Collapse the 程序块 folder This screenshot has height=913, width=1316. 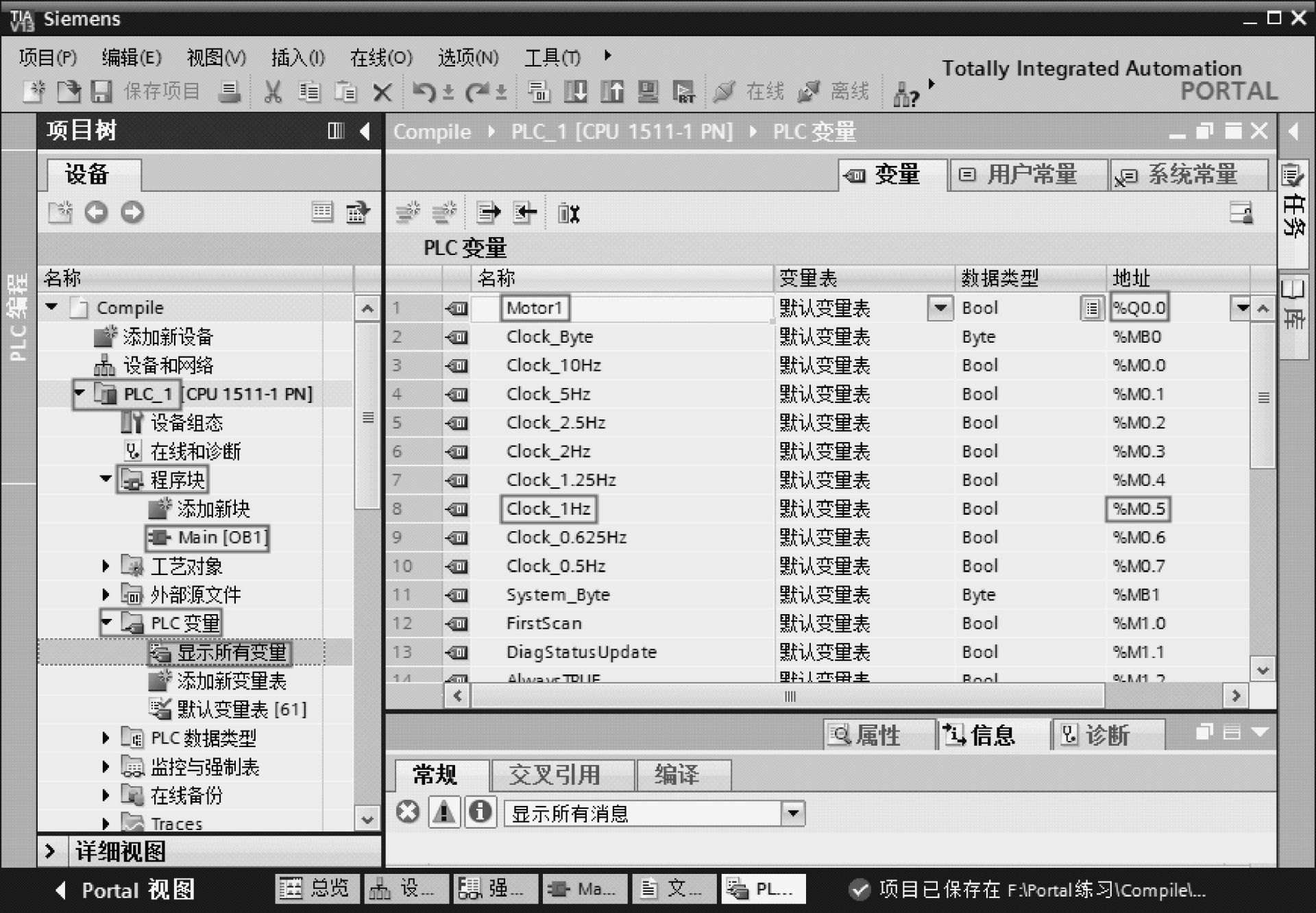[106, 478]
